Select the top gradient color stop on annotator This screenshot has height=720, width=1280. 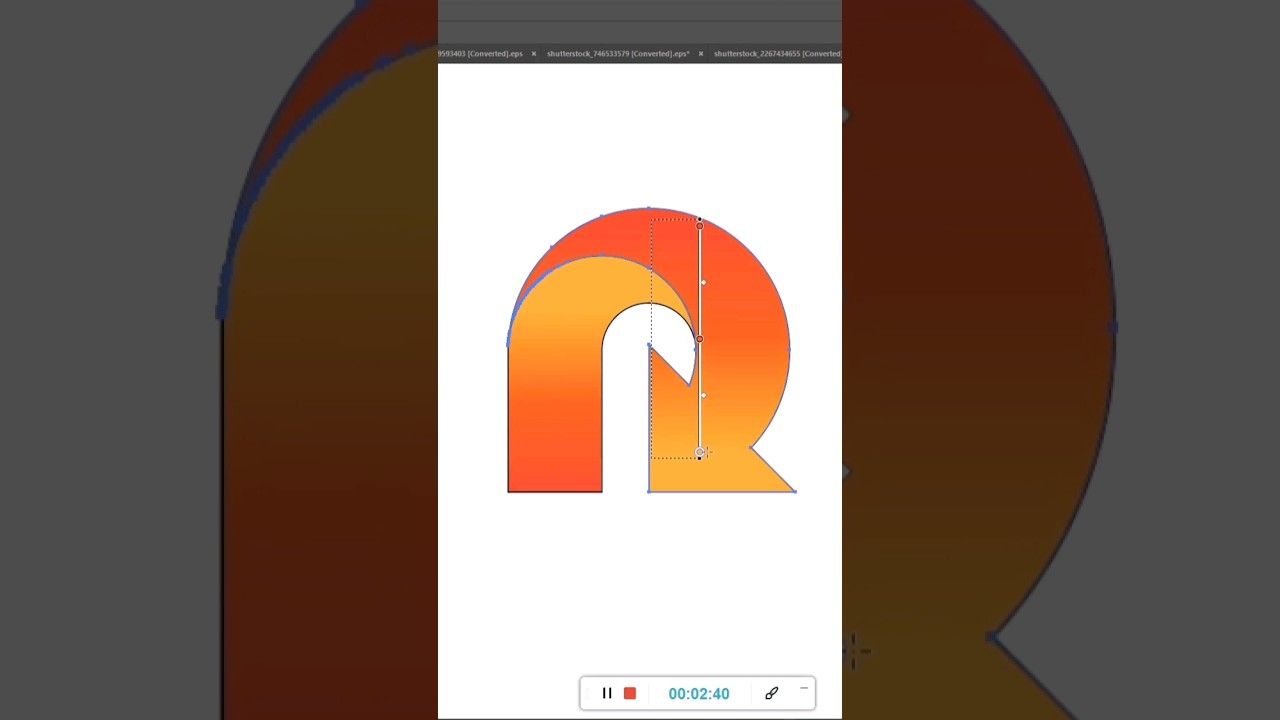pyautogui.click(x=699, y=226)
